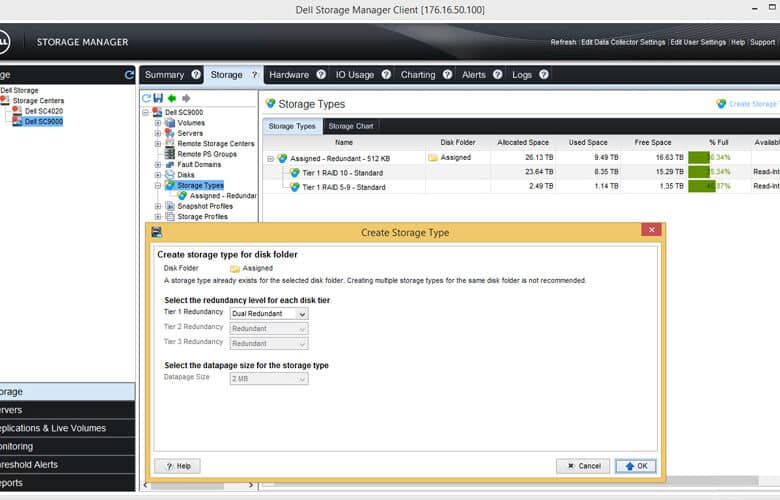Click the help icon next to Alerts tab

click(497, 75)
